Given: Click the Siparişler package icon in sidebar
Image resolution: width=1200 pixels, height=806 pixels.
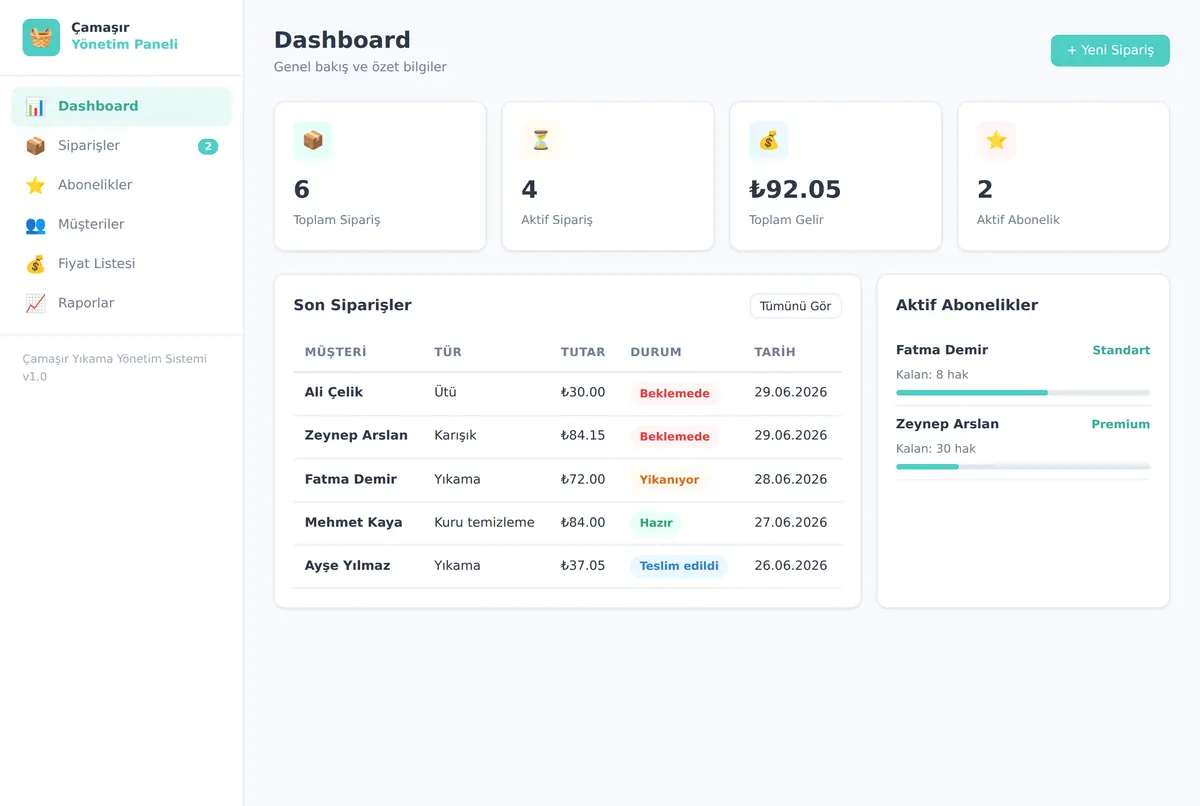Looking at the screenshot, I should click(x=36, y=146).
